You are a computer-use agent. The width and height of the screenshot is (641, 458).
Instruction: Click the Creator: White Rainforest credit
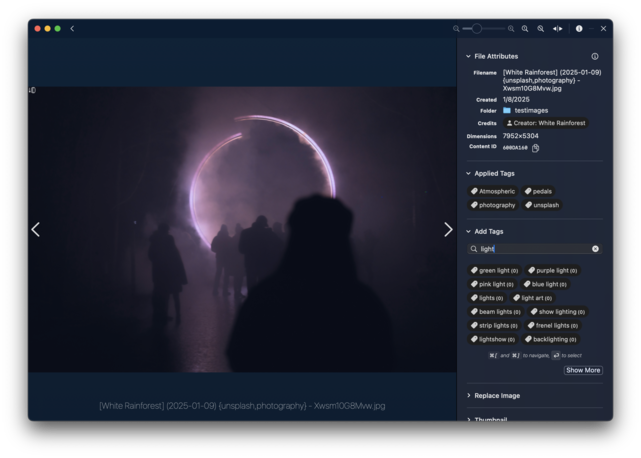546,123
